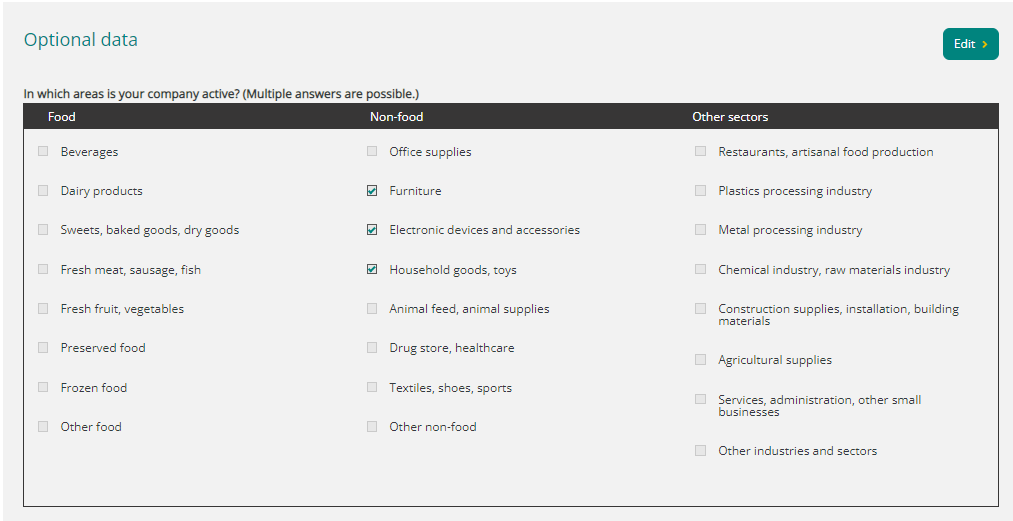Select Fresh meat, sausage, fish checkbox
This screenshot has width=1013, height=521.
[x=43, y=269]
